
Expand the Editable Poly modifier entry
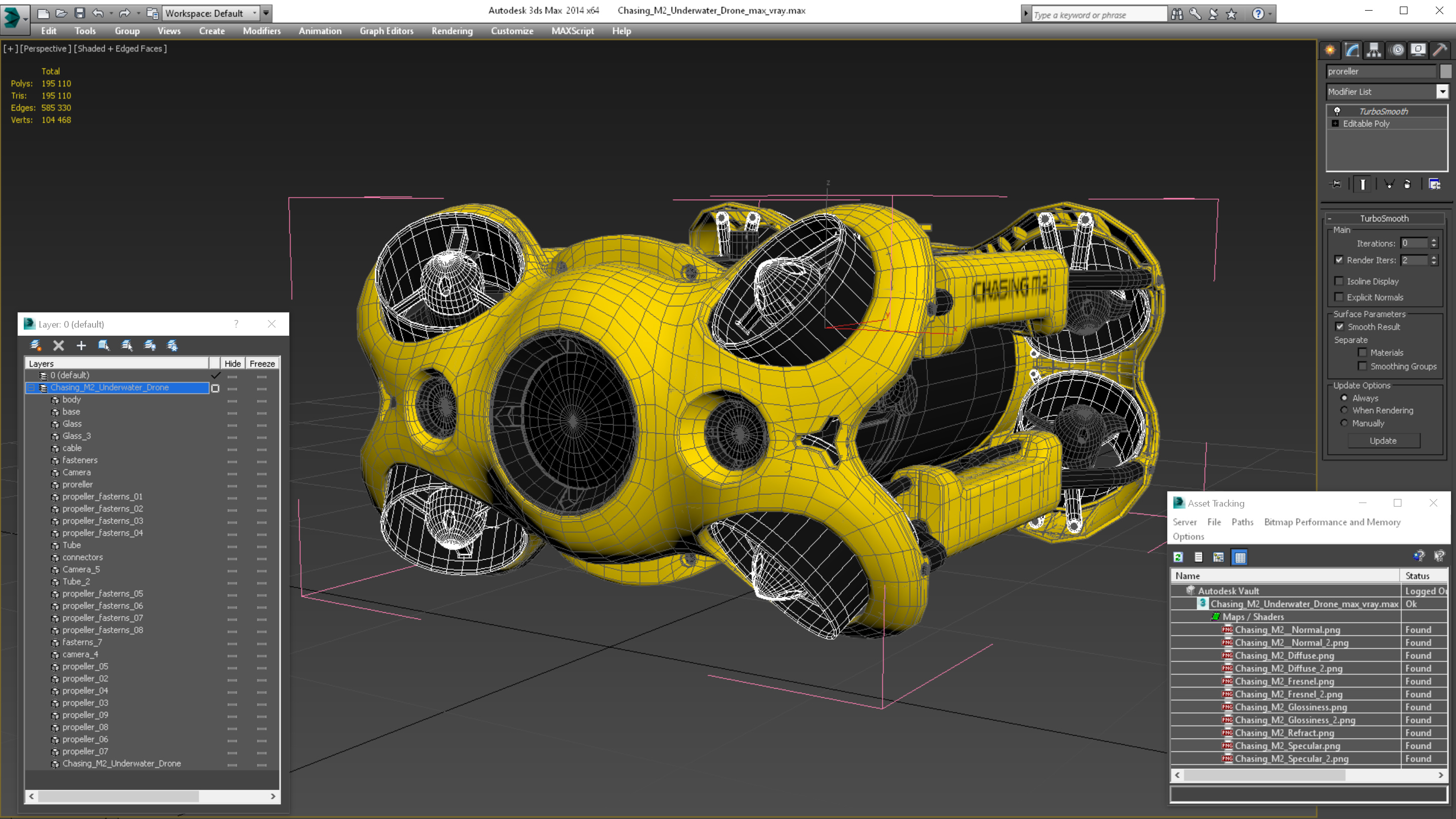1336,124
